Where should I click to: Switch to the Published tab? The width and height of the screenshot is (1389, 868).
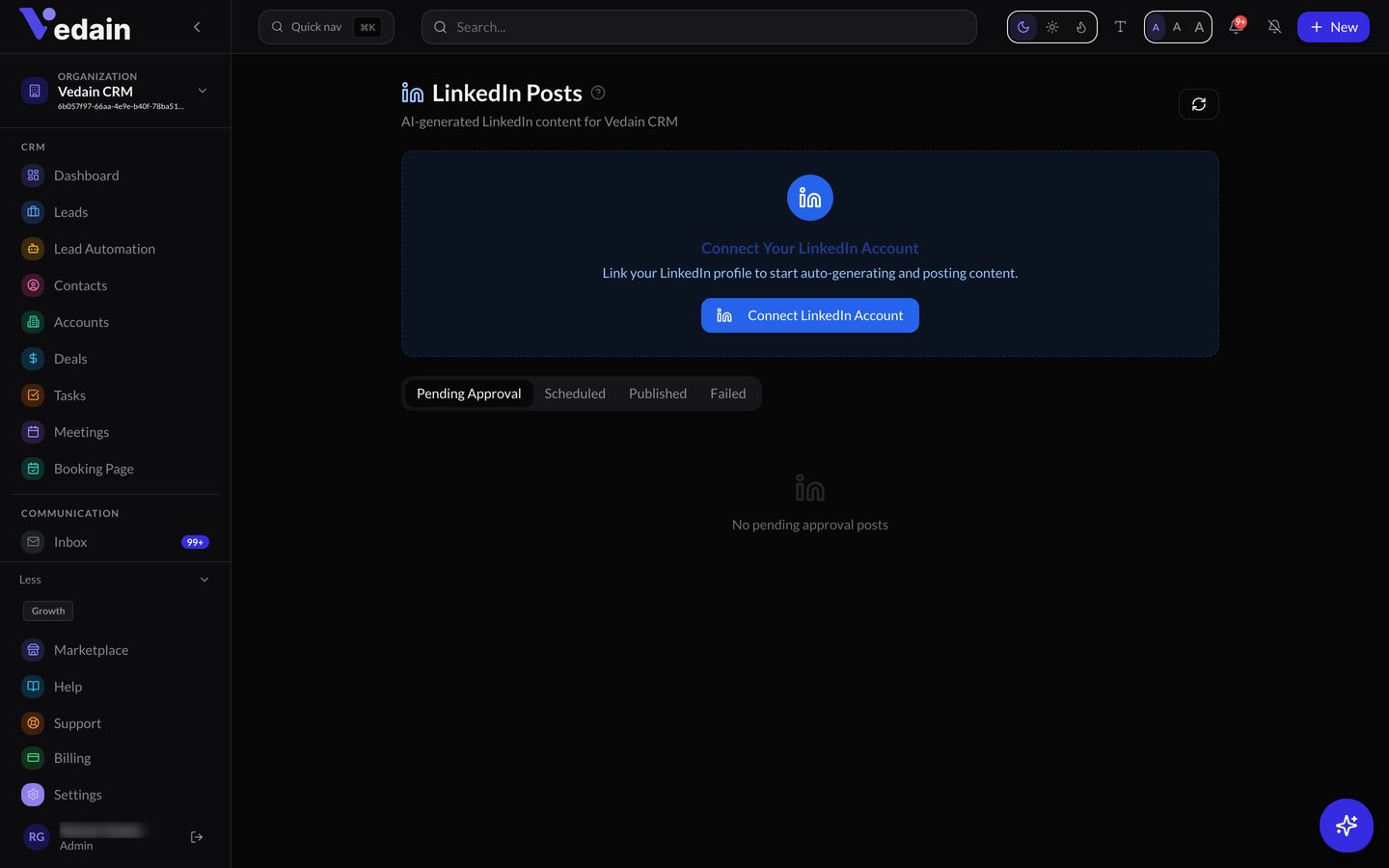(658, 393)
